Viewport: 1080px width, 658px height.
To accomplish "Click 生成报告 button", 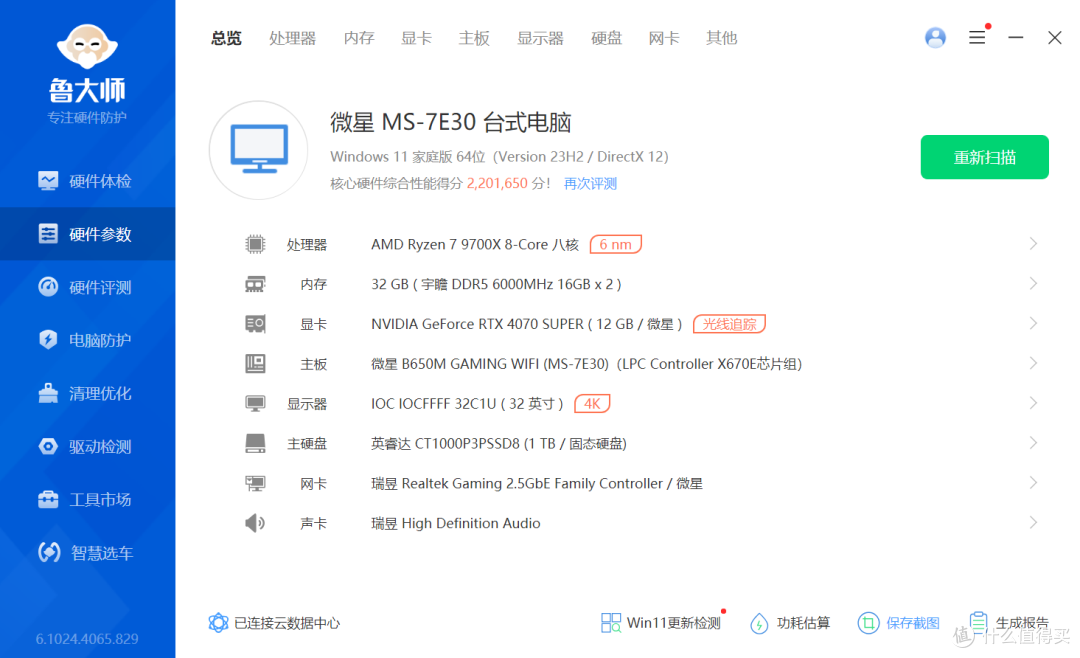I will [1009, 623].
